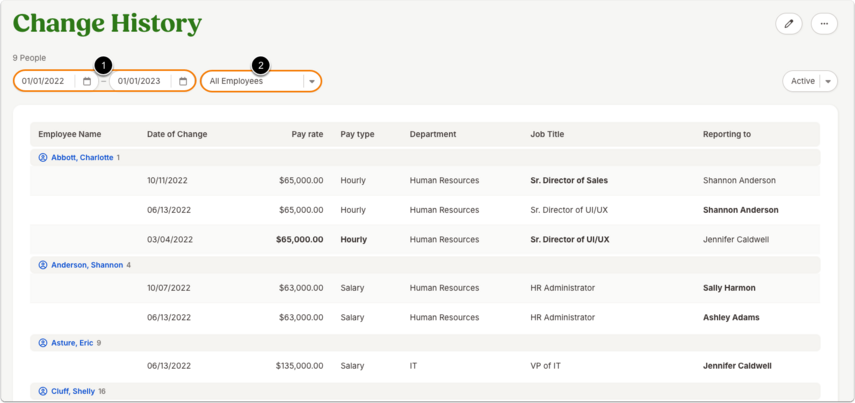Sort by Date of Change column header
This screenshot has height=403, width=855.
tap(177, 134)
